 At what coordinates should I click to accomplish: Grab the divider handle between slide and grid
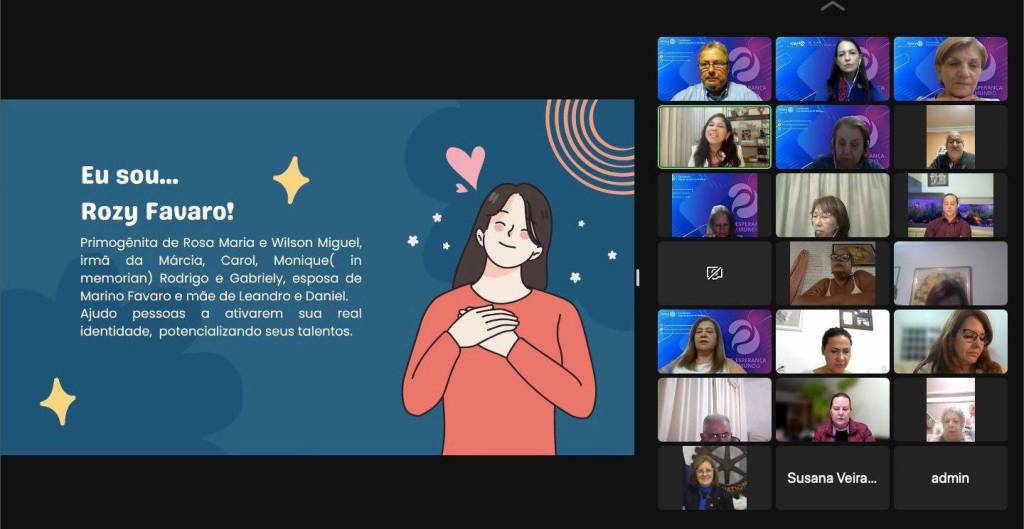[x=638, y=277]
